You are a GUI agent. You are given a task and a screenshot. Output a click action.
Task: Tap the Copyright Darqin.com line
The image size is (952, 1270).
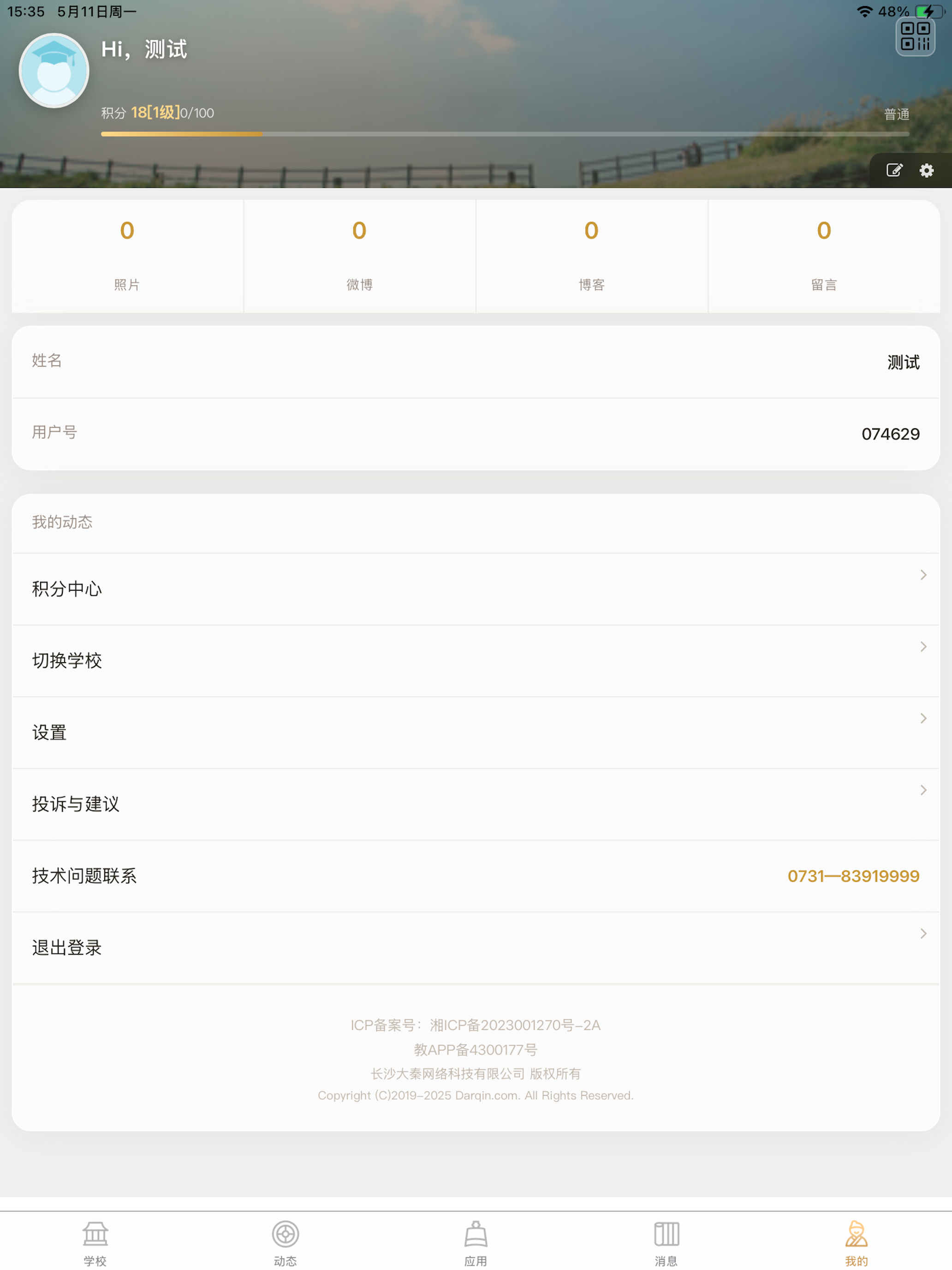pyautogui.click(x=476, y=1096)
